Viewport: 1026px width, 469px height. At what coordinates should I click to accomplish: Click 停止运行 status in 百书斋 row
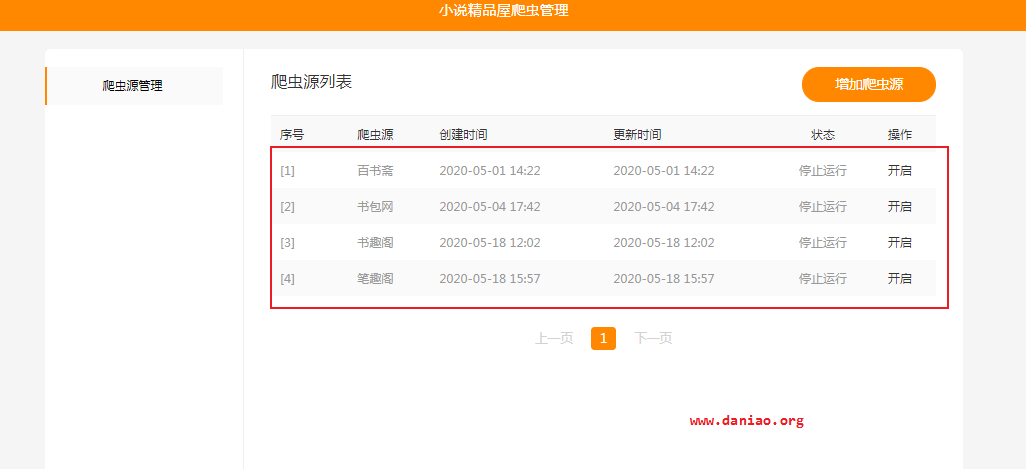[823, 171]
